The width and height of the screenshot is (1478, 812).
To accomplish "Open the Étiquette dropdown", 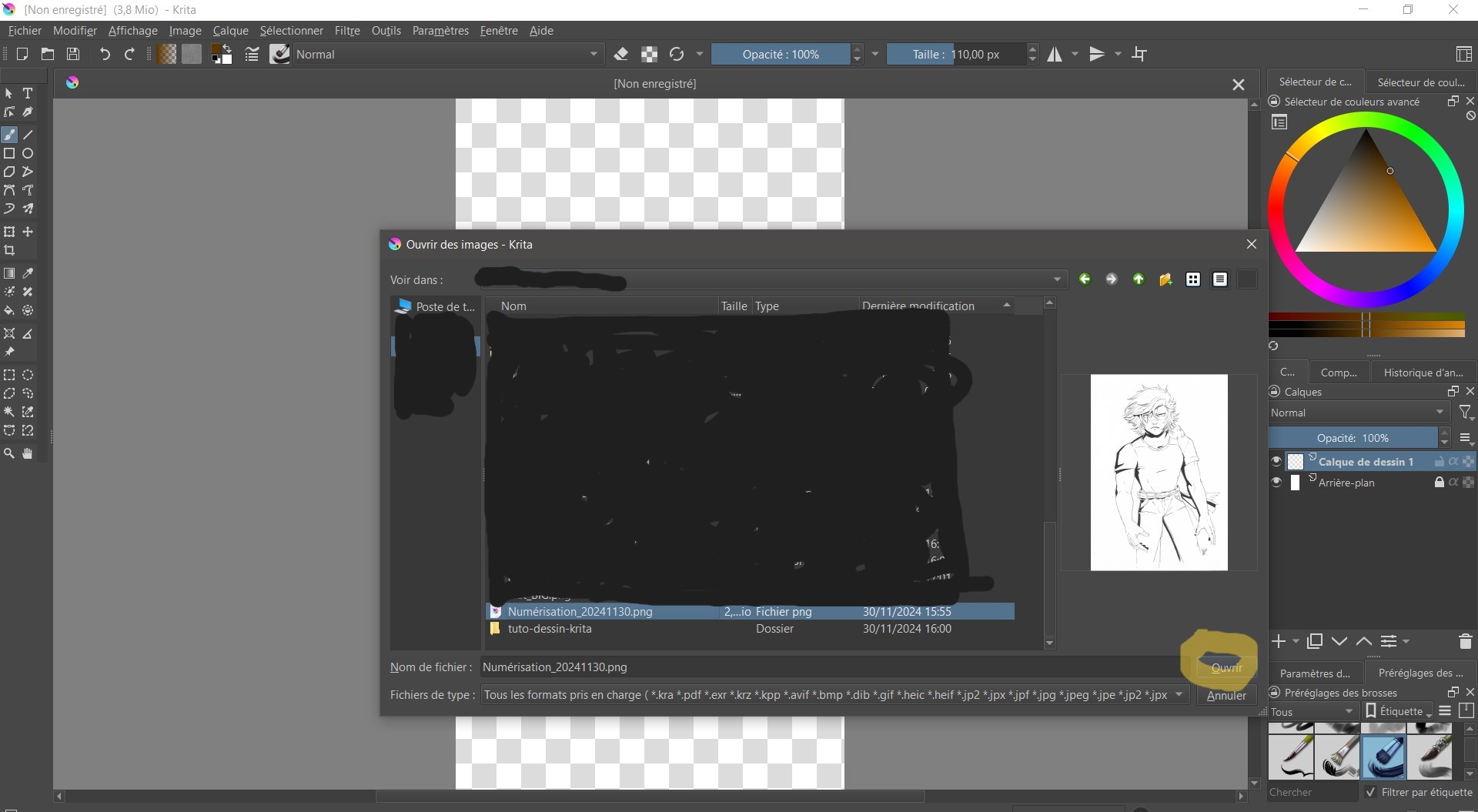I will (x=1399, y=711).
